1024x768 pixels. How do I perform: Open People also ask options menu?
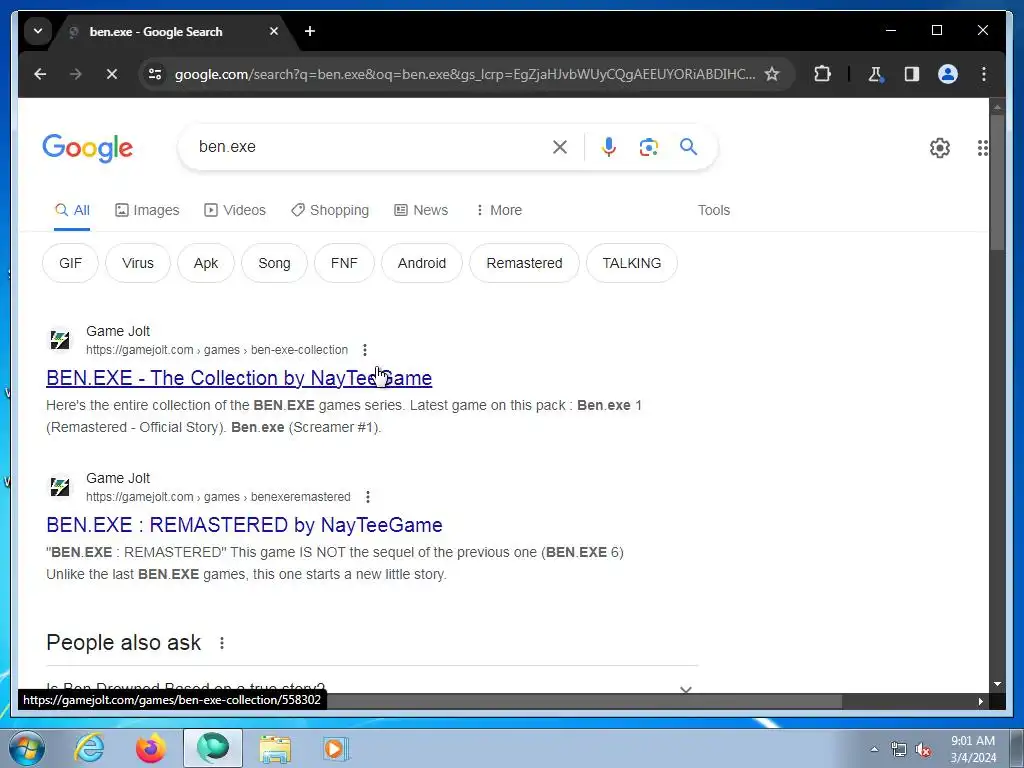(222, 643)
